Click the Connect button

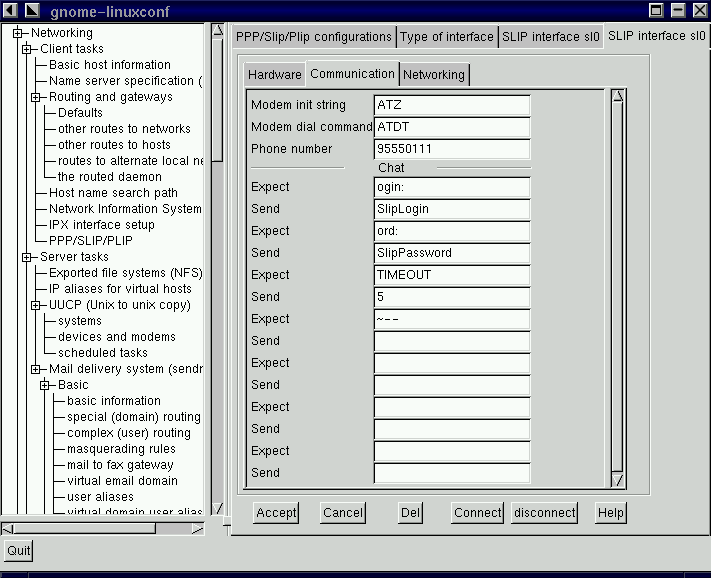477,513
